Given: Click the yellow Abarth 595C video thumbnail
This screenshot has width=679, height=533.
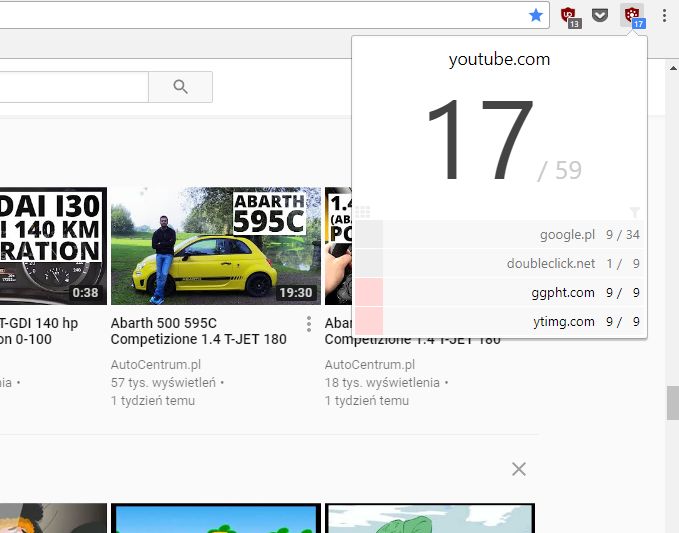Looking at the screenshot, I should pos(216,246).
